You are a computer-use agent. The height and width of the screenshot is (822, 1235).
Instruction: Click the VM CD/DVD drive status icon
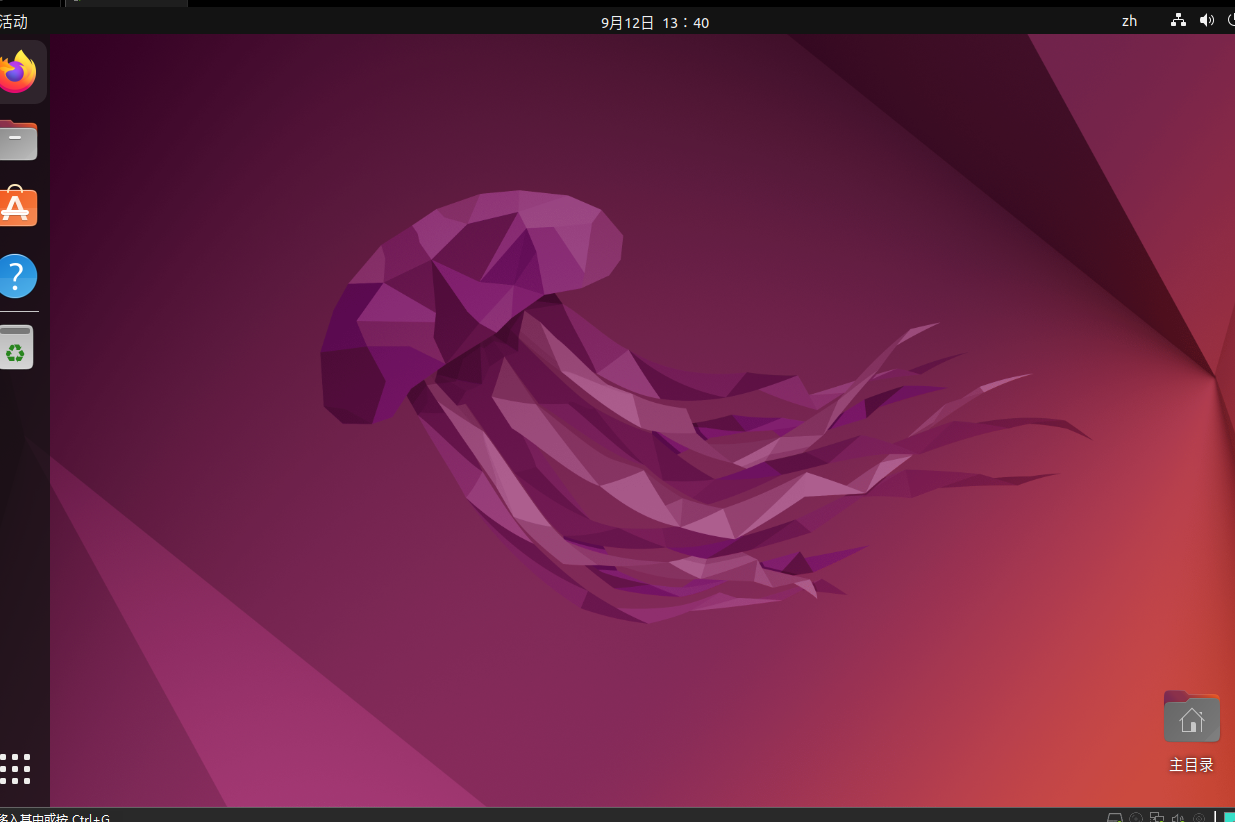tap(1136, 817)
